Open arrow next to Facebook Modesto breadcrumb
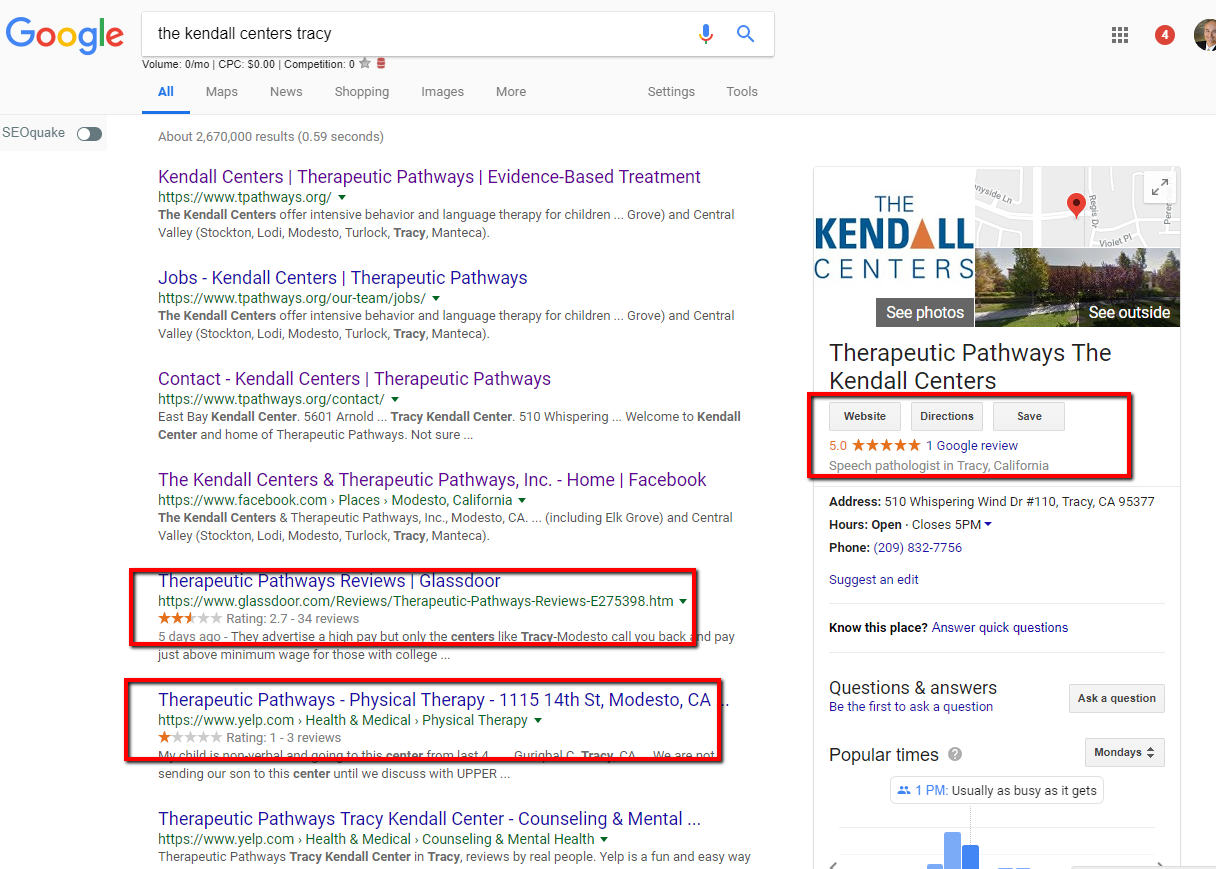Viewport: 1216px width, 869px height. pyautogui.click(x=522, y=500)
